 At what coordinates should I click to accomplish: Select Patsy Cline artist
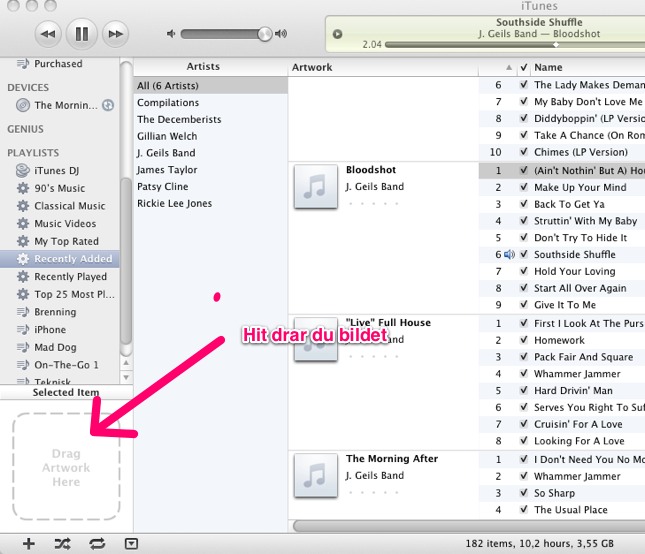click(x=210, y=187)
